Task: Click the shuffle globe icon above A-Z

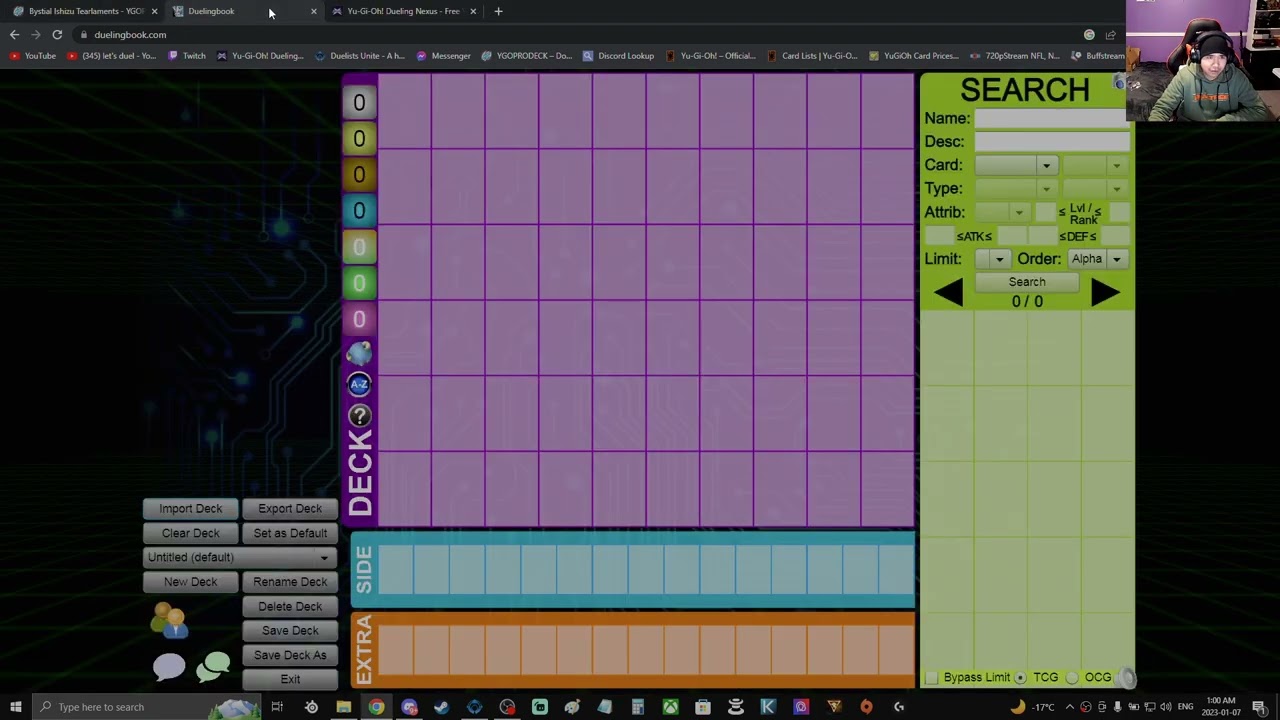Action: 359,353
